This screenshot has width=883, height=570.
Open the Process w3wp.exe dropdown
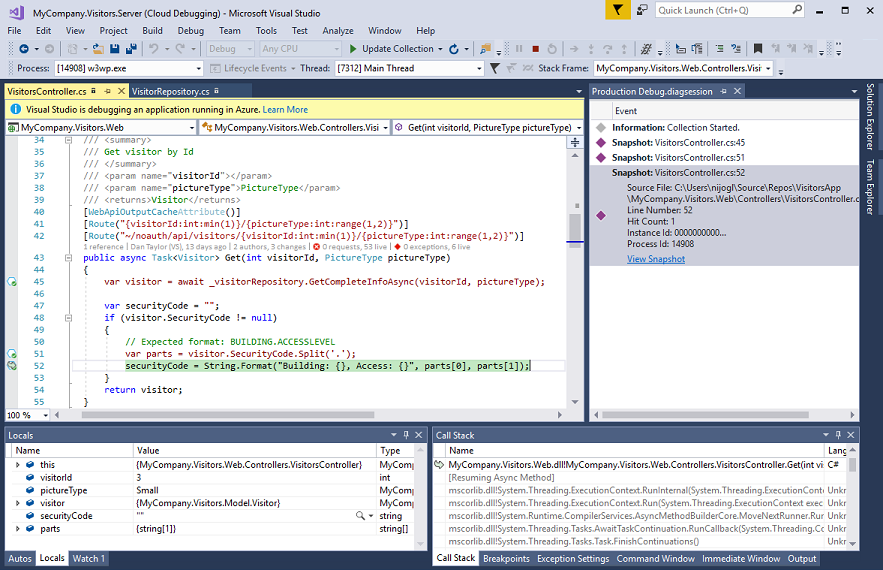point(198,69)
